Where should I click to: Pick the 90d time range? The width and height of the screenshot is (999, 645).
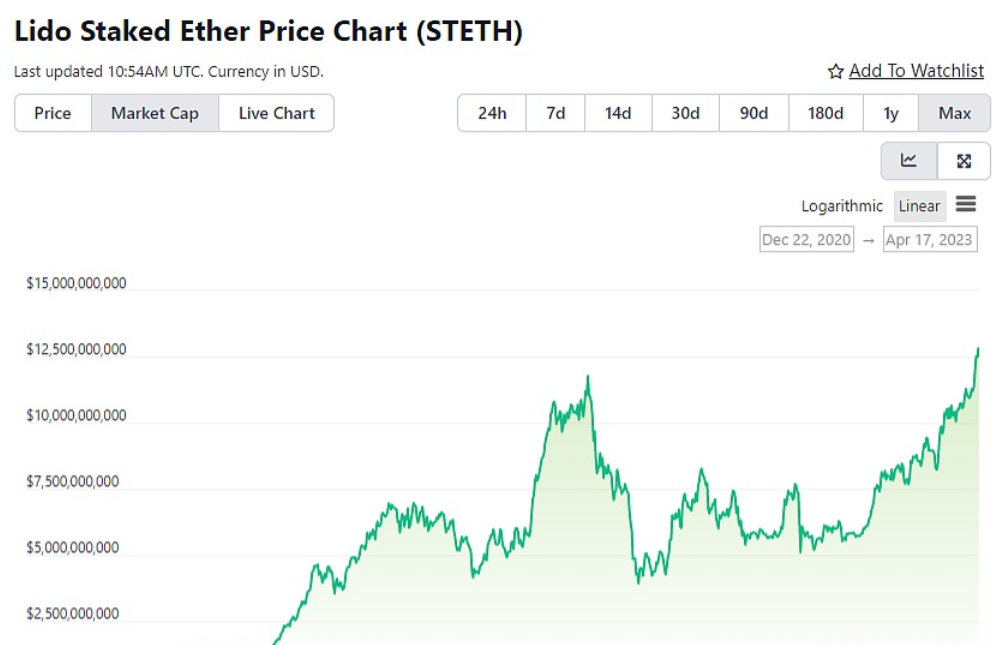(x=754, y=113)
